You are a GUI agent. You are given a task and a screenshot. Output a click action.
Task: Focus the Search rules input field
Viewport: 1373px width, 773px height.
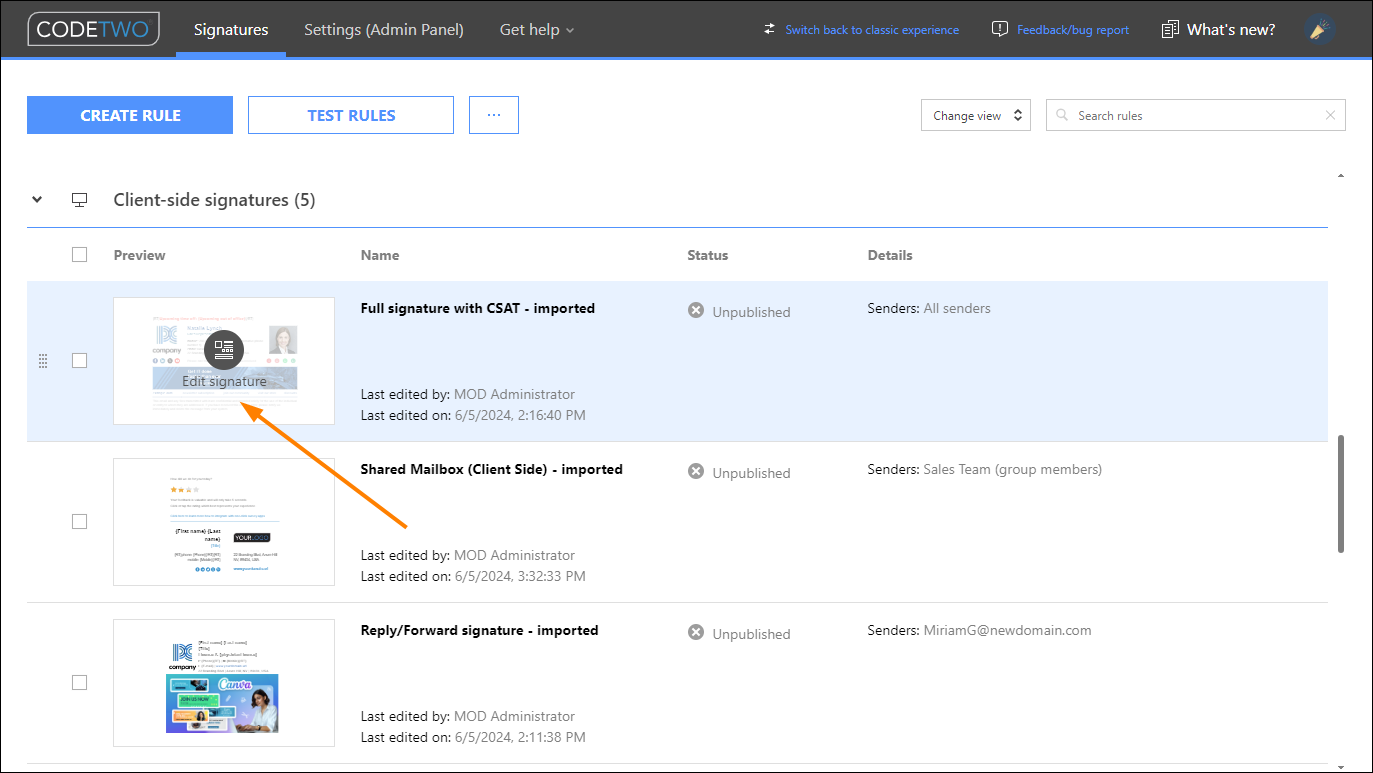pyautogui.click(x=1196, y=115)
